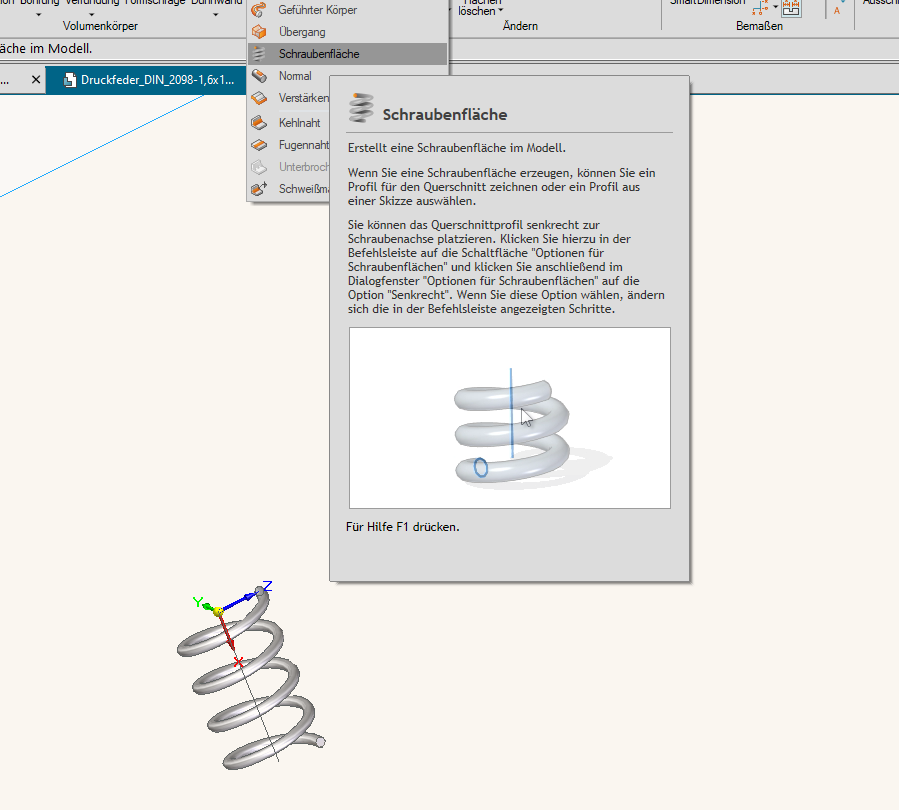Click 'Erstellt eine Schraubenfläche im Modell.' tooltip line

pos(456,148)
